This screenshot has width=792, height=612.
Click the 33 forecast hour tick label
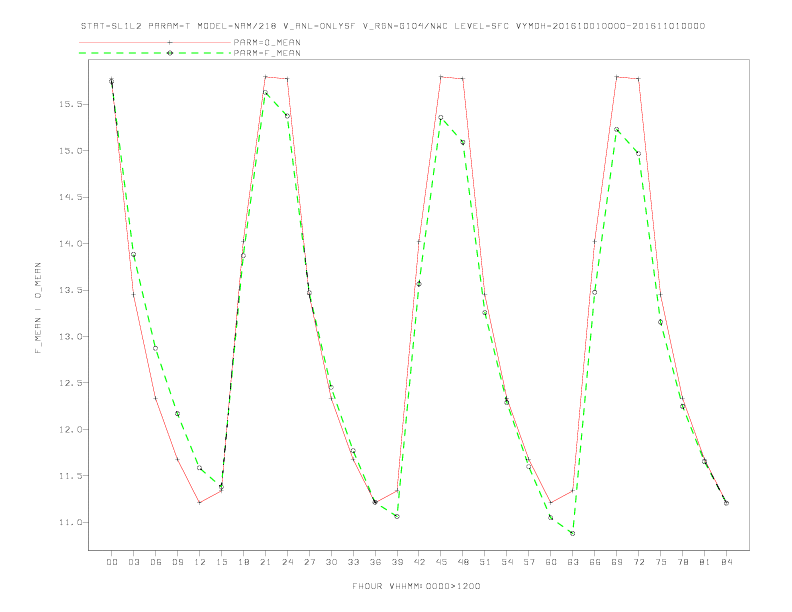point(353,562)
